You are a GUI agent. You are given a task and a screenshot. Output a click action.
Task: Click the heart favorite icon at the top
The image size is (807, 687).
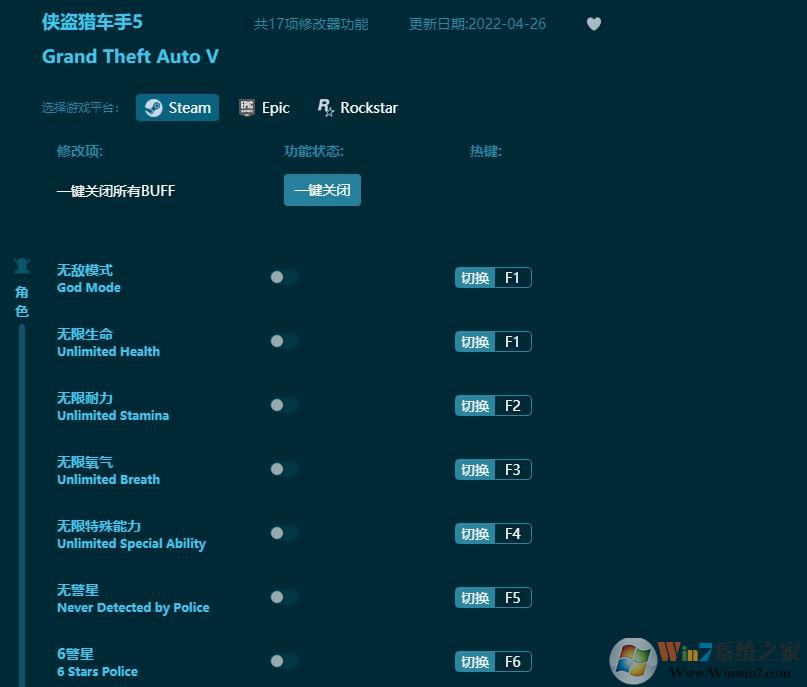[594, 24]
